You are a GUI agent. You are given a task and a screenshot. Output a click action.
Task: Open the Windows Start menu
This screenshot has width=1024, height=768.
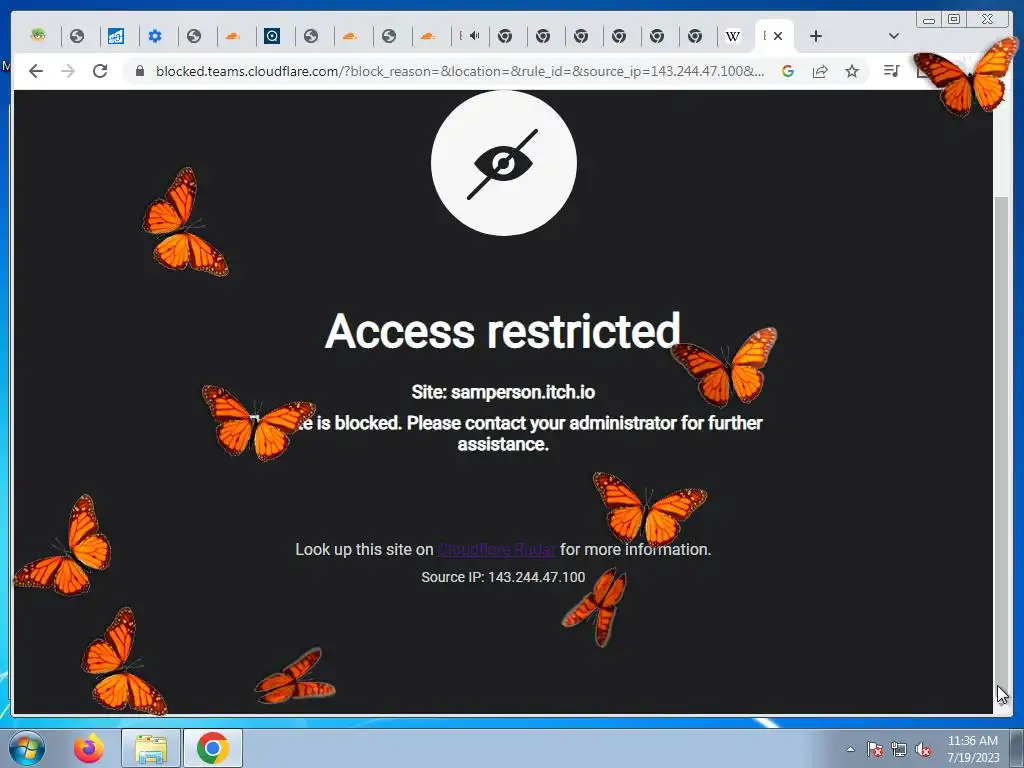pyautogui.click(x=26, y=748)
